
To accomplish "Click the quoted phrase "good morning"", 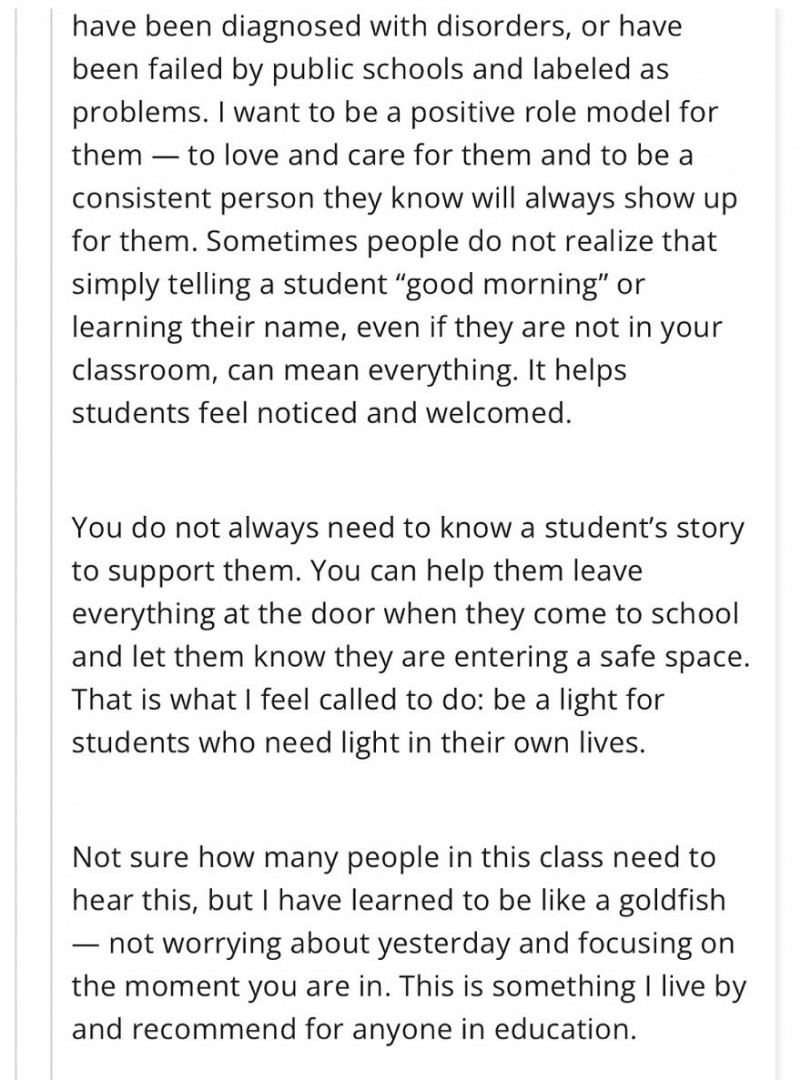I will (515, 282).
